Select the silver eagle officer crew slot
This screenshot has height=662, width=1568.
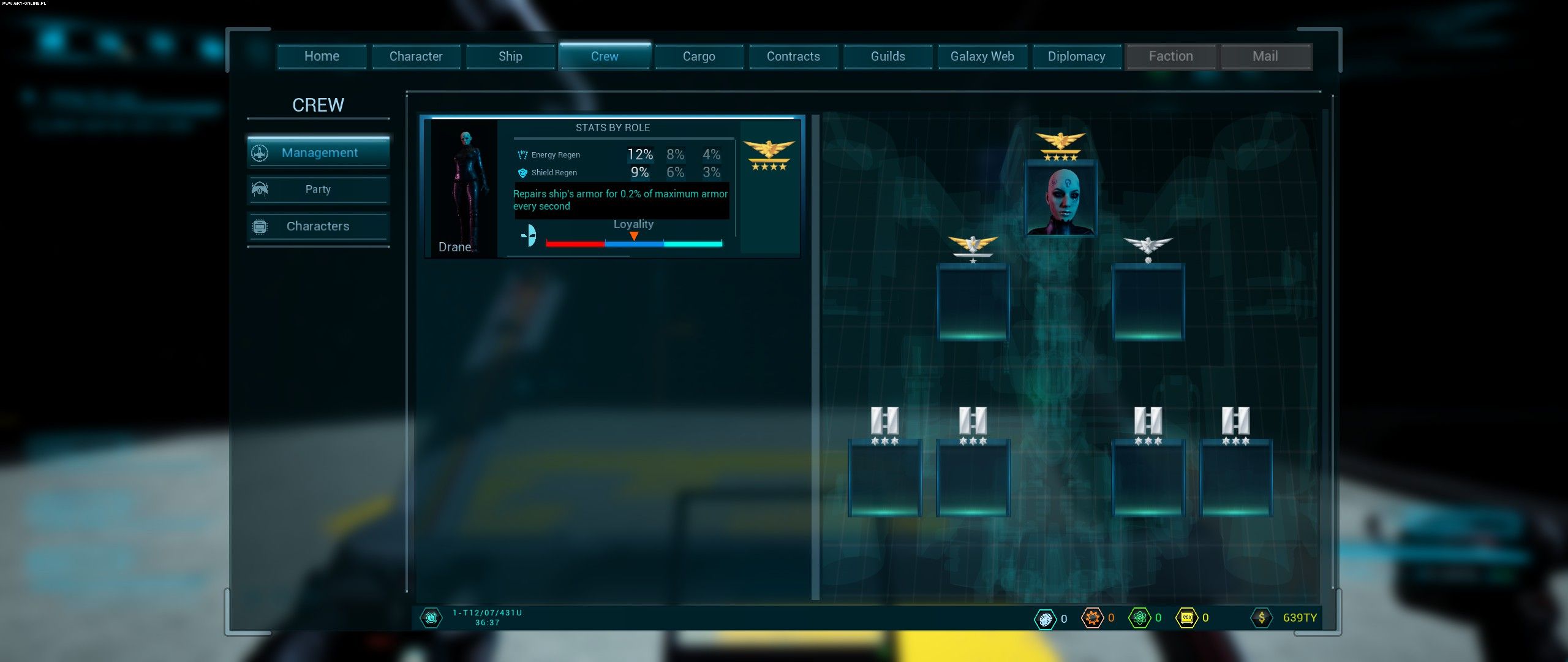1148,302
